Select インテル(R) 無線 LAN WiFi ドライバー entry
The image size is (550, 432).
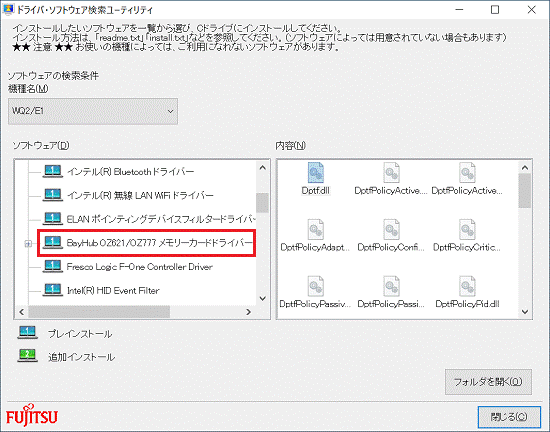pos(140,195)
